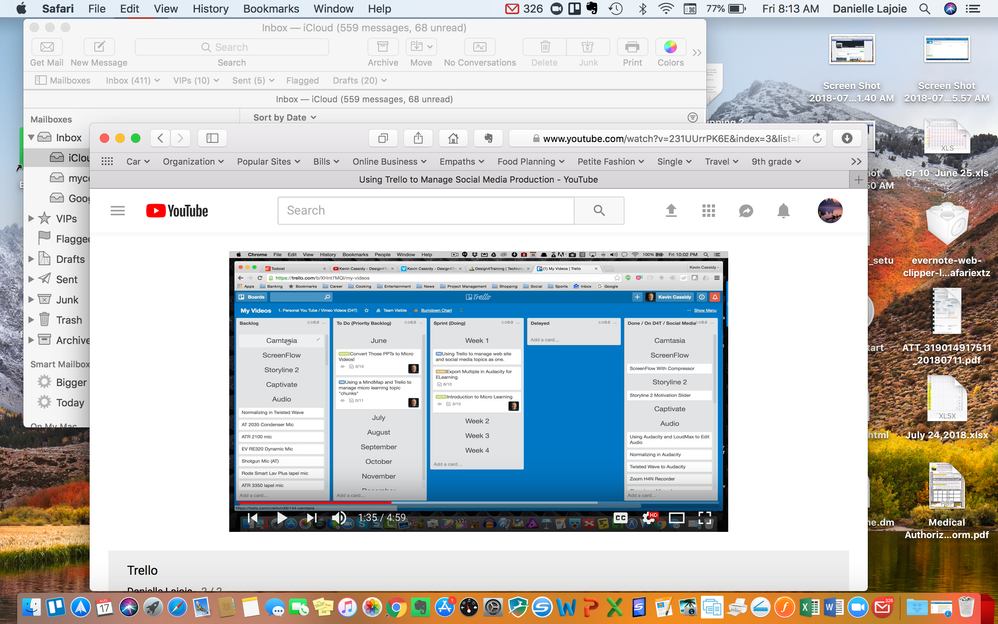The image size is (998, 624).
Task: Open the File menu
Action: (x=97, y=9)
